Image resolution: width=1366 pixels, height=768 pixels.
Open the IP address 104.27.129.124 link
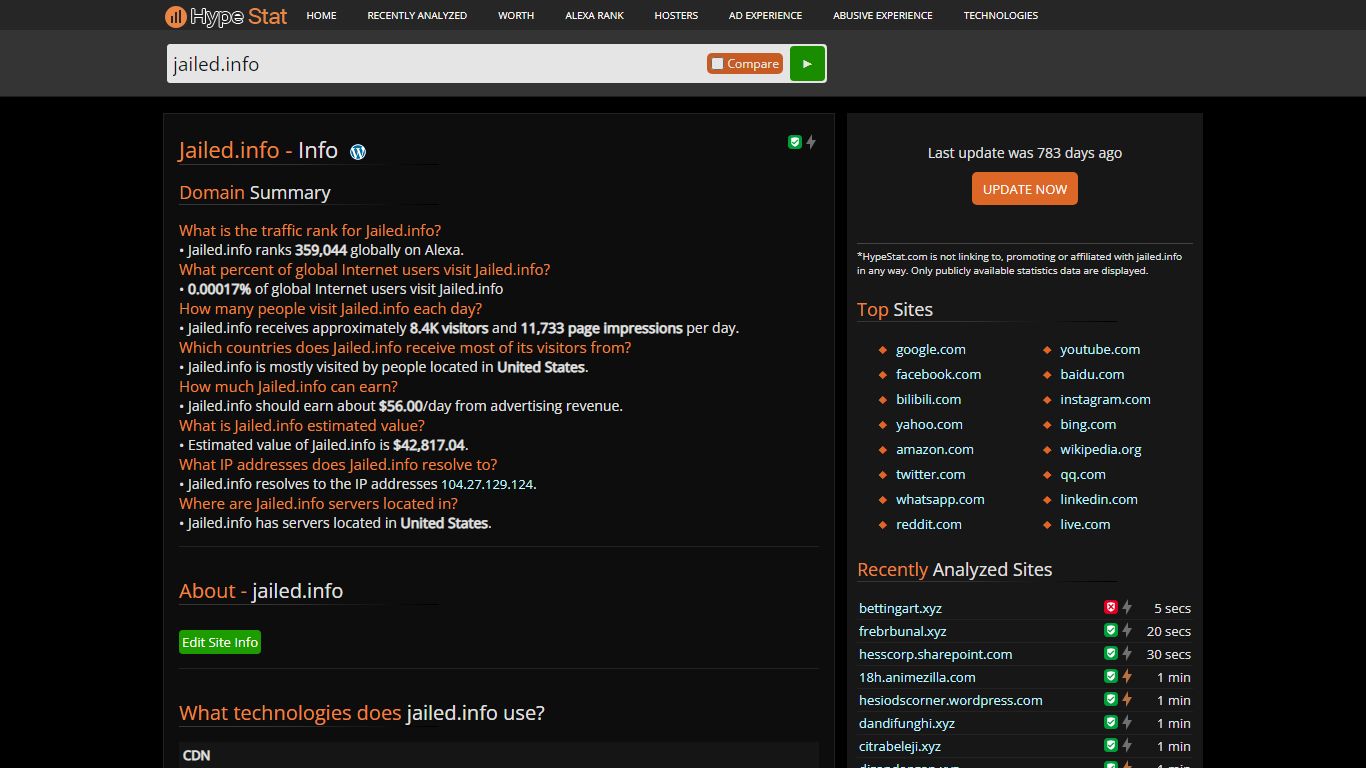[487, 484]
